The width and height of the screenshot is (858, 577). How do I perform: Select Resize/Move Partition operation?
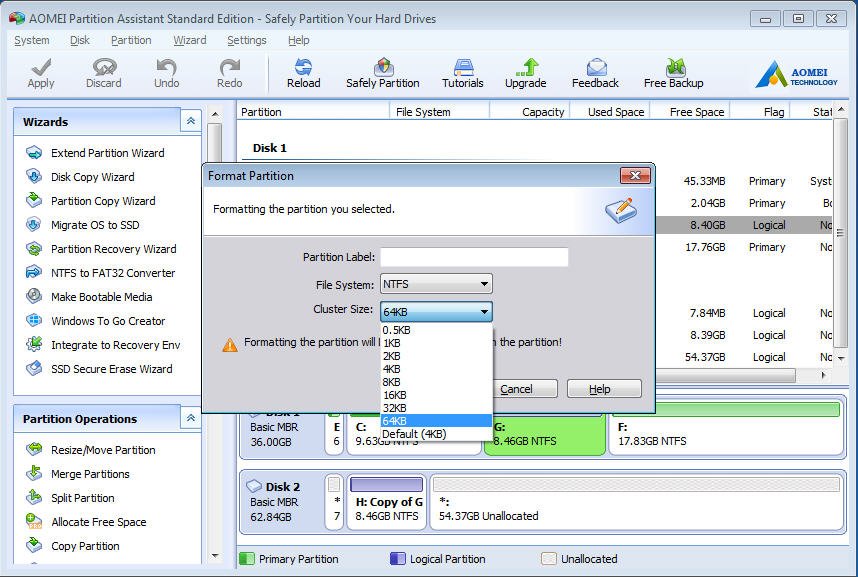pos(91,450)
